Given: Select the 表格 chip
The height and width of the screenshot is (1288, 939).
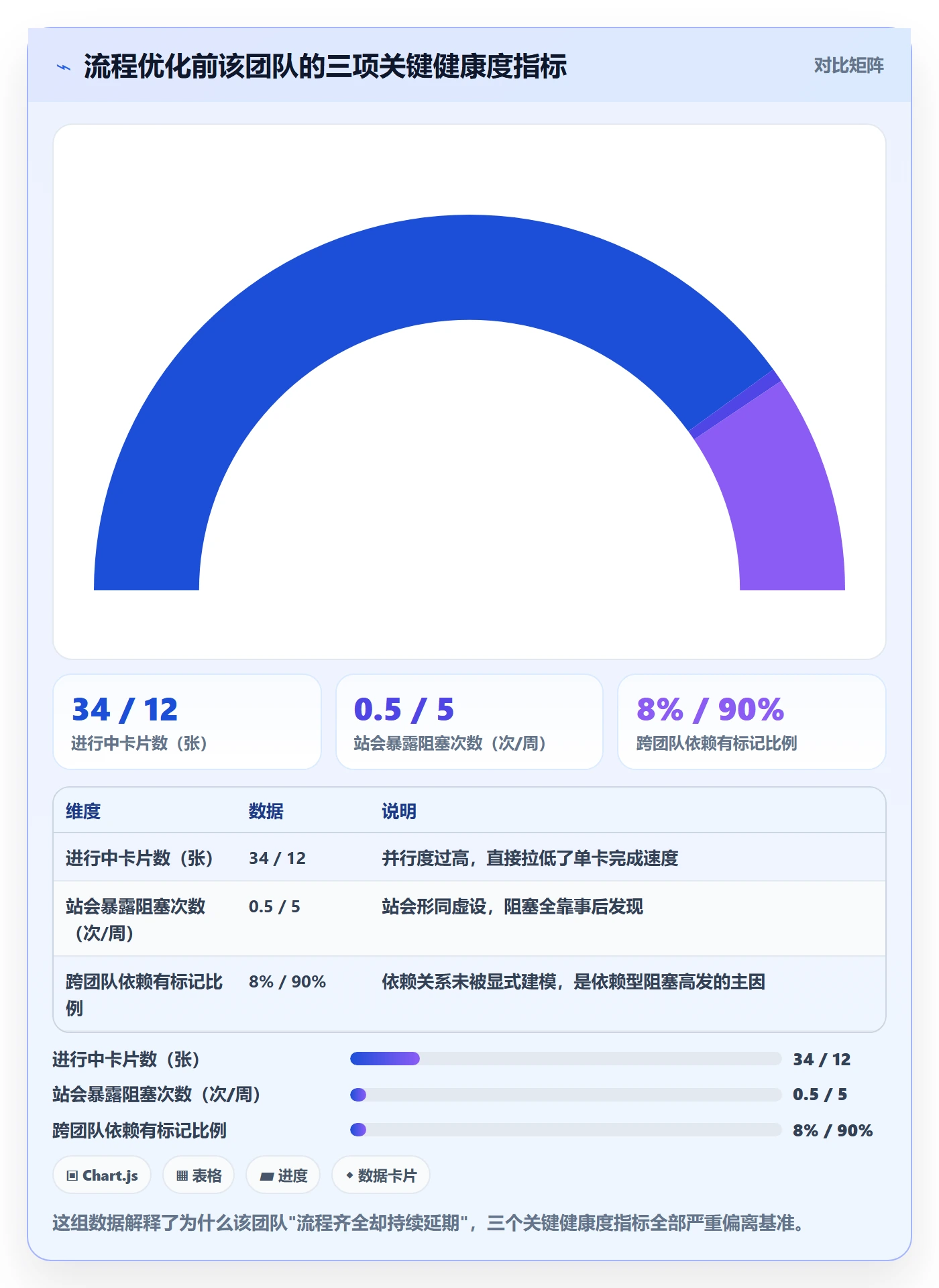Looking at the screenshot, I should click(199, 1175).
